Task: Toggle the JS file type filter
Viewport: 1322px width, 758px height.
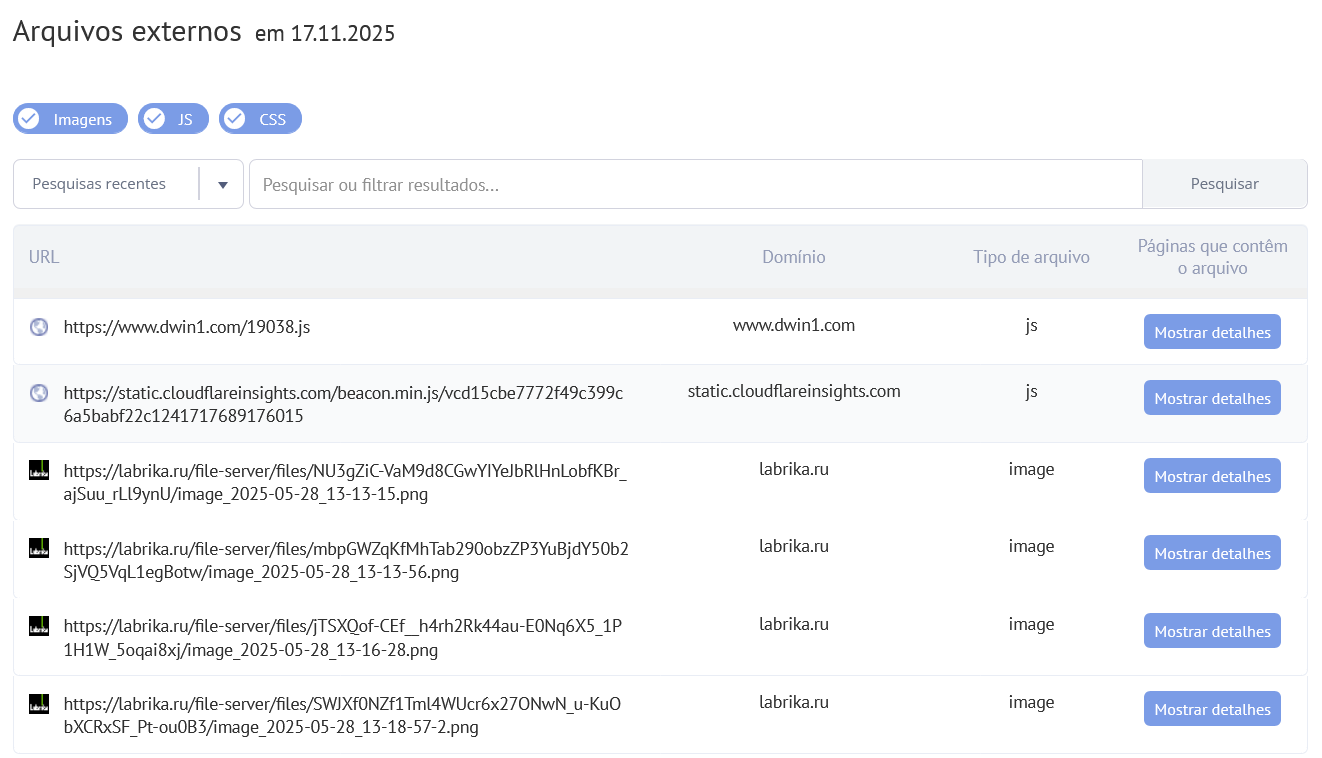Action: point(172,118)
